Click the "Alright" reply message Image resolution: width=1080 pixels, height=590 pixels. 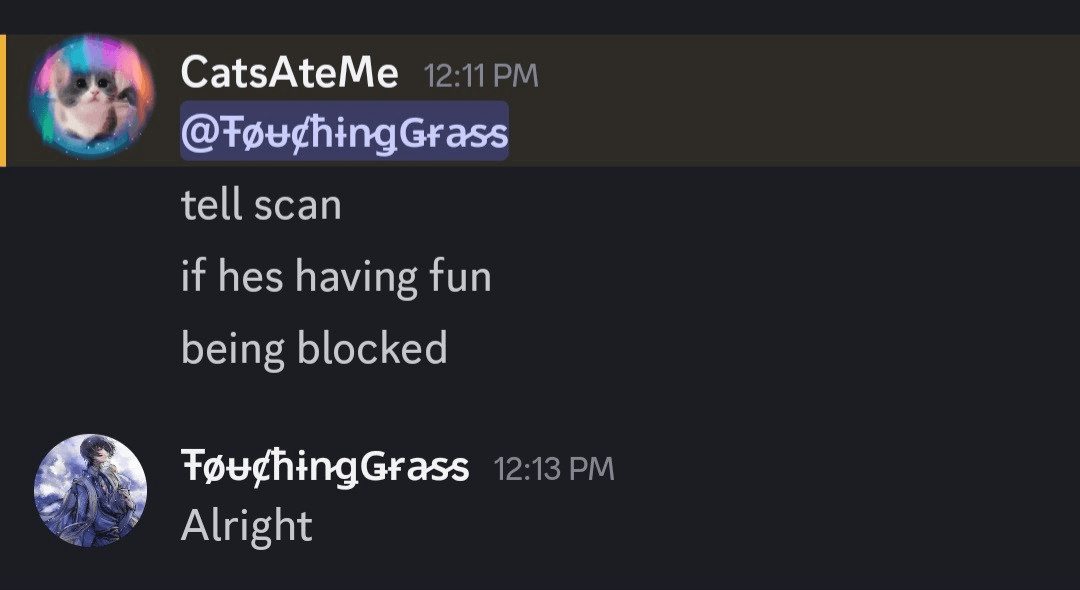click(x=246, y=526)
